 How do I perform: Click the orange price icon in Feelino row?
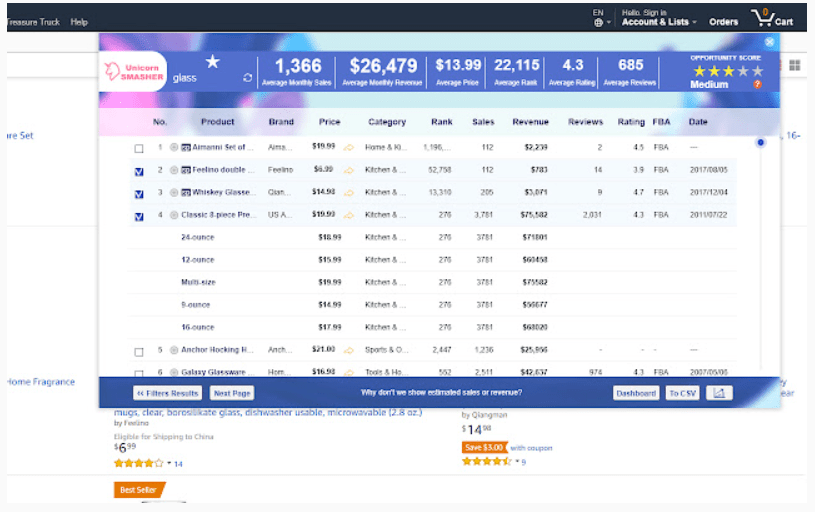pyautogui.click(x=349, y=170)
